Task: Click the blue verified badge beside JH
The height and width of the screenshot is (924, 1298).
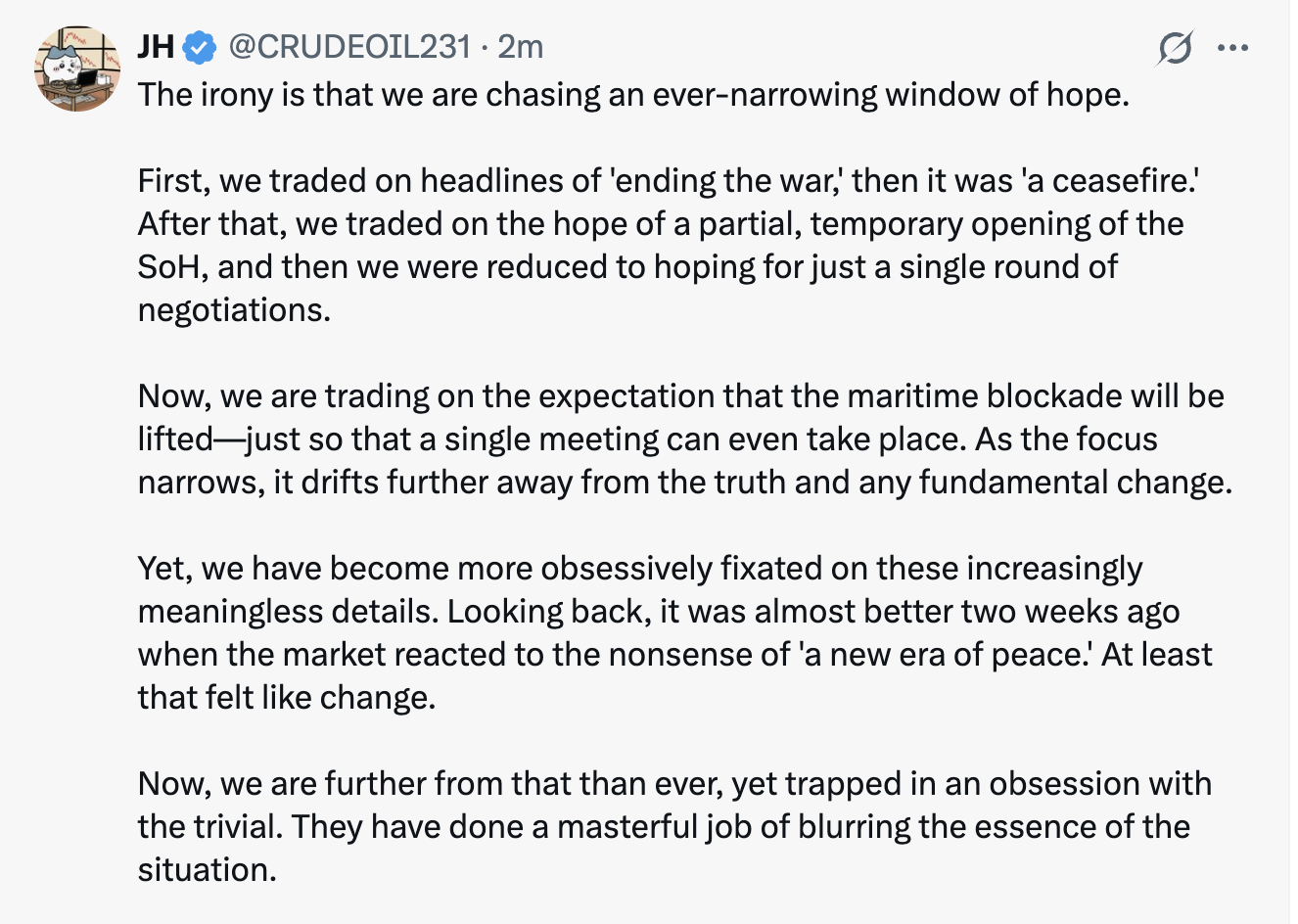Action: (201, 46)
